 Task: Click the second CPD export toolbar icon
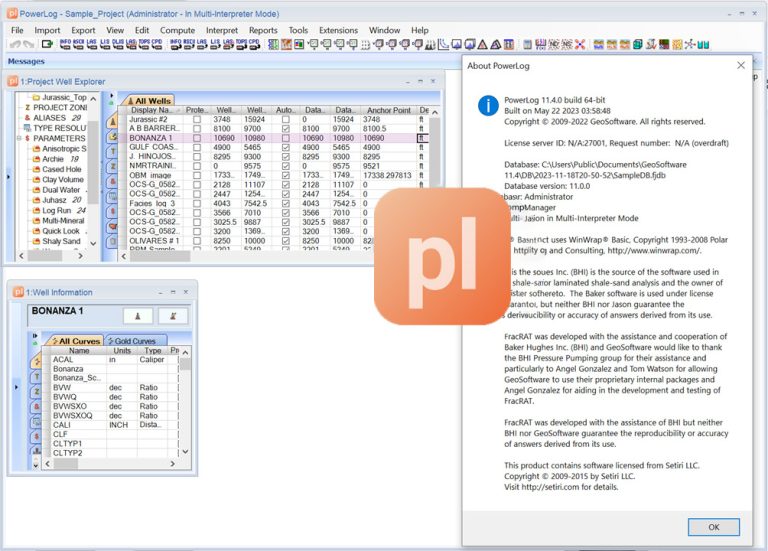254,44
